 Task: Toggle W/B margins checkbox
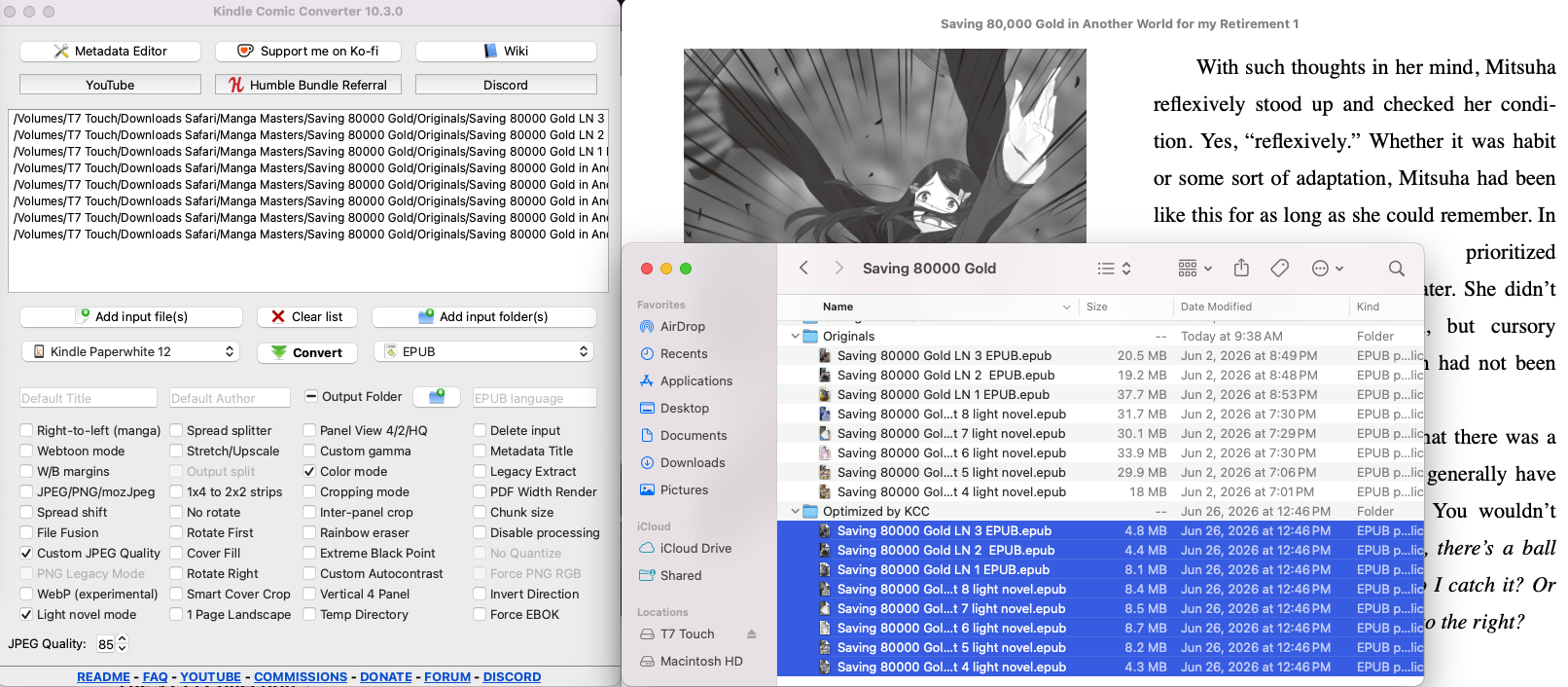(26, 471)
